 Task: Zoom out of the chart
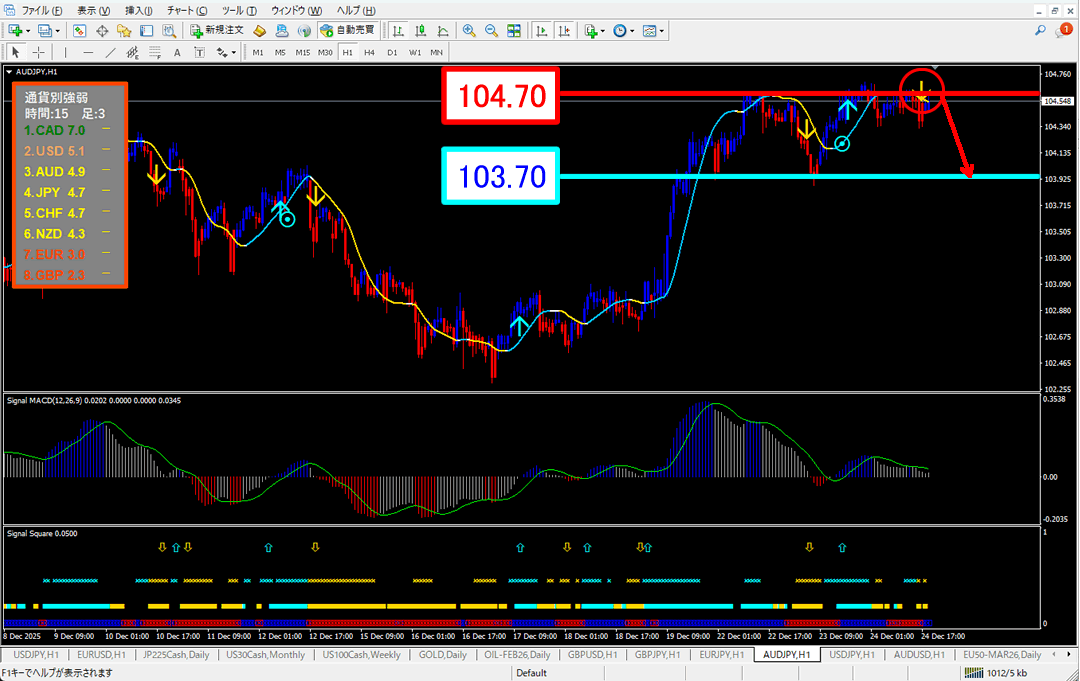pos(491,31)
